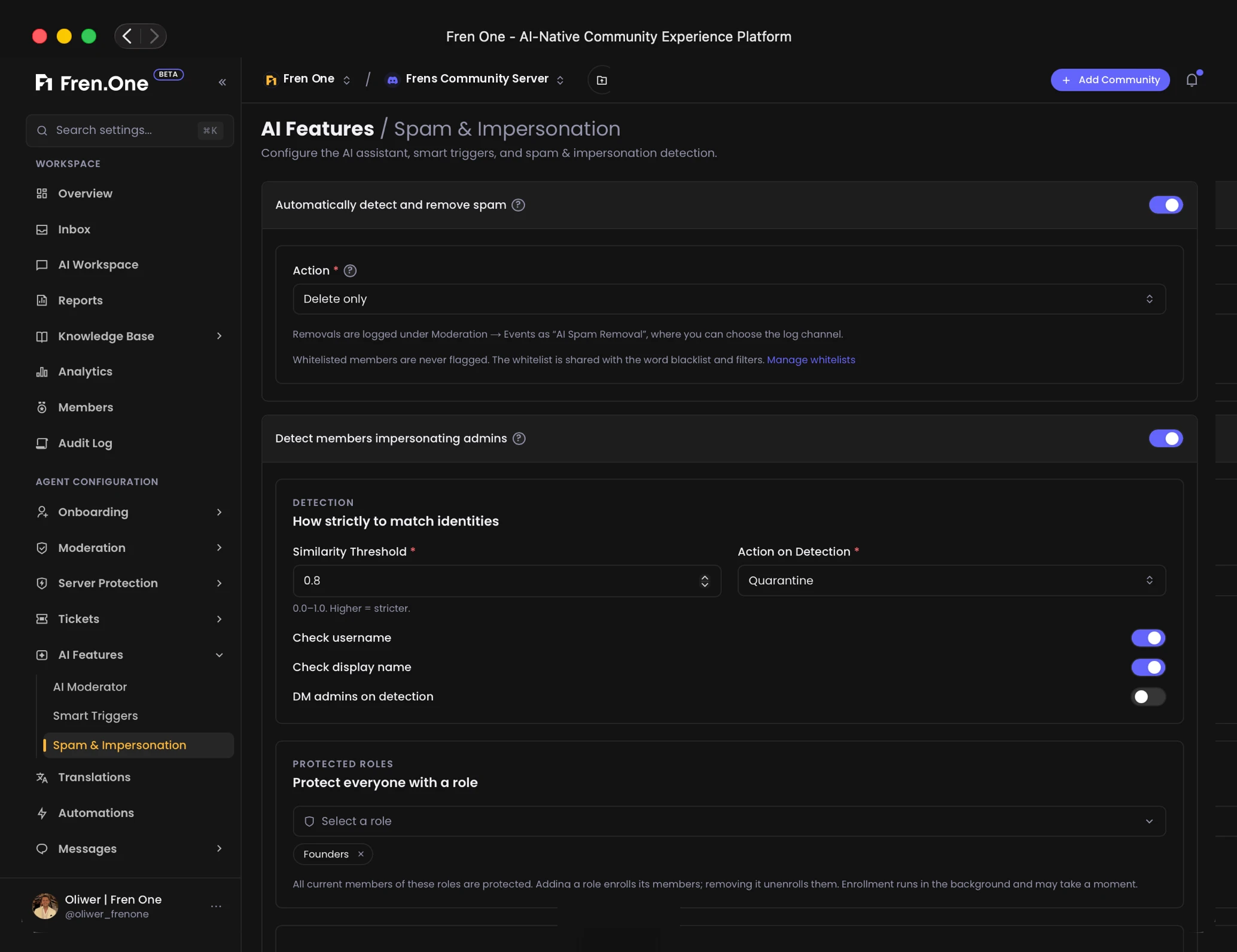This screenshot has height=952, width=1237.
Task: Go back with the left arrow button
Action: click(x=127, y=36)
